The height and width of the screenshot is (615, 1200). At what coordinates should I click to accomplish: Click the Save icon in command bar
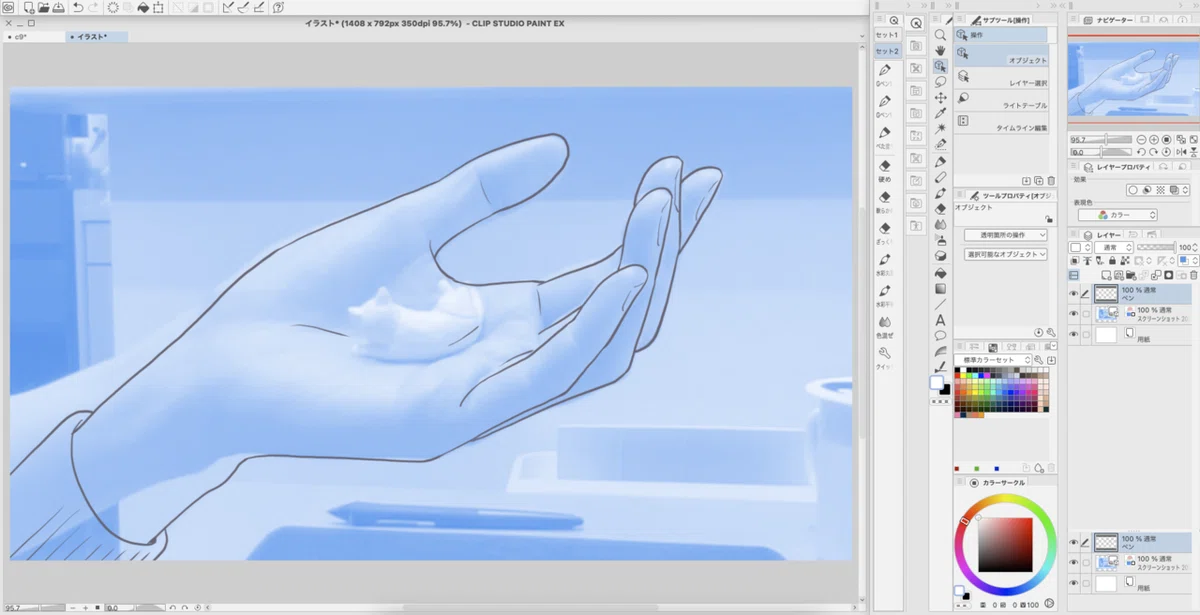coord(60,8)
